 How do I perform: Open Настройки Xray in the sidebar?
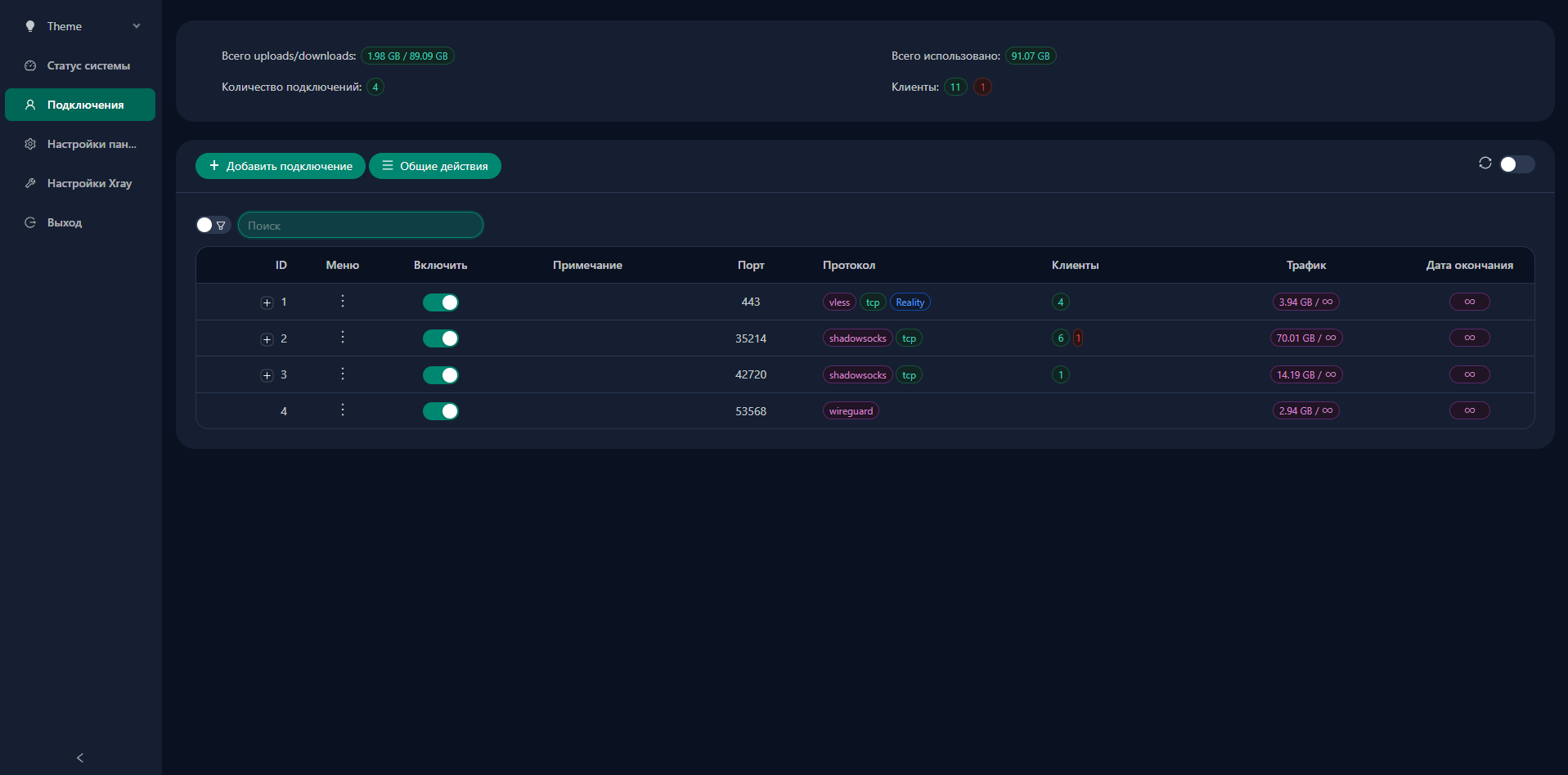(89, 183)
